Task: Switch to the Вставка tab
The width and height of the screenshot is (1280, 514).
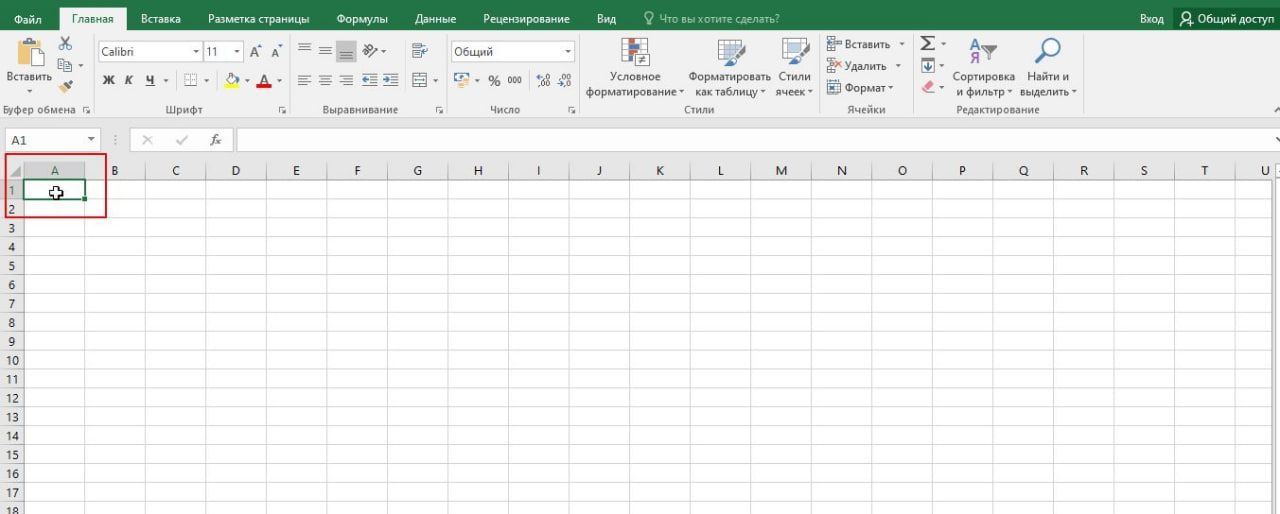Action: [x=161, y=18]
